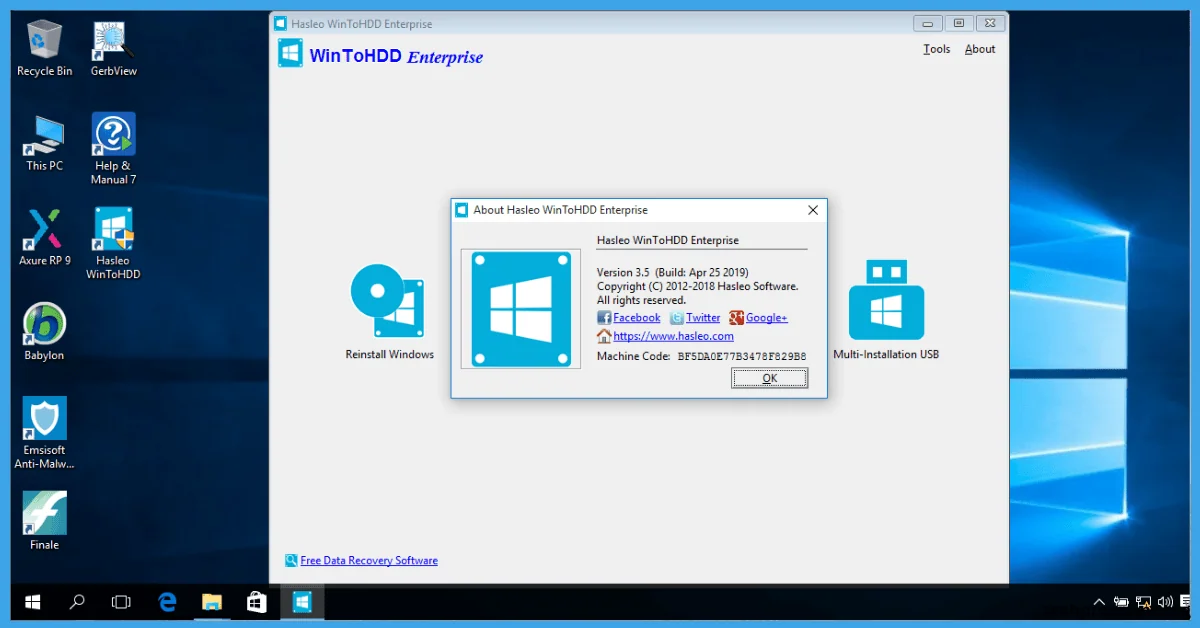Image resolution: width=1200 pixels, height=628 pixels.
Task: Open the Recycle Bin desktop icon
Action: pyautogui.click(x=45, y=48)
